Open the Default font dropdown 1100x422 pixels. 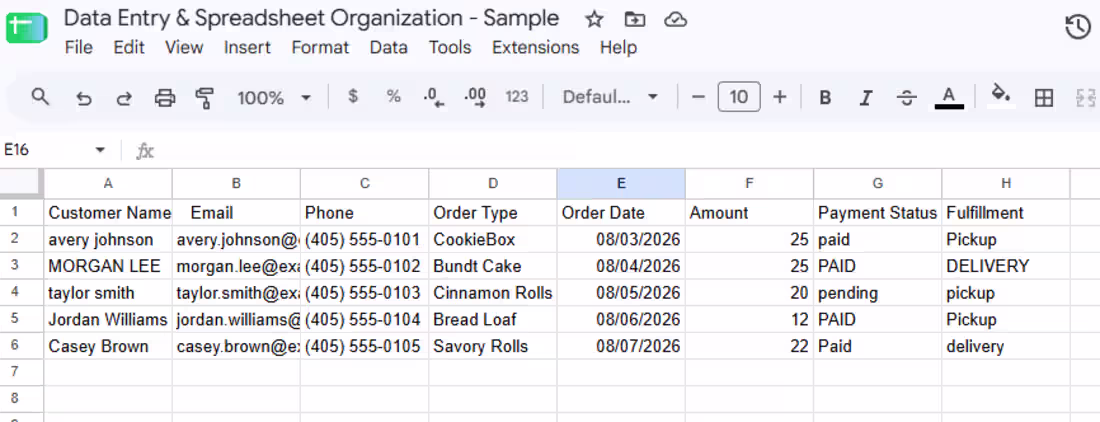tap(610, 97)
